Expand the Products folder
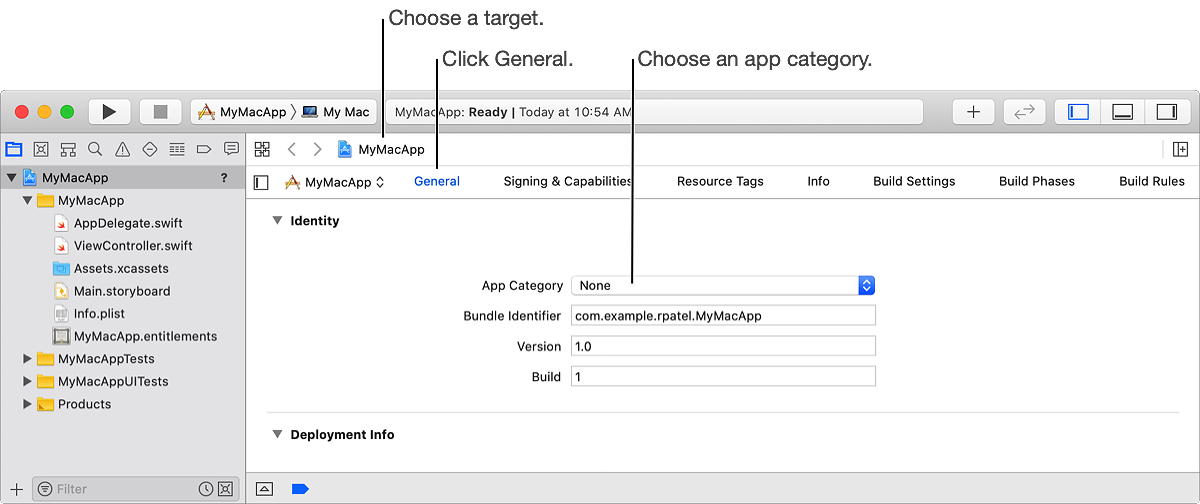The height and width of the screenshot is (504, 1200). coord(27,404)
